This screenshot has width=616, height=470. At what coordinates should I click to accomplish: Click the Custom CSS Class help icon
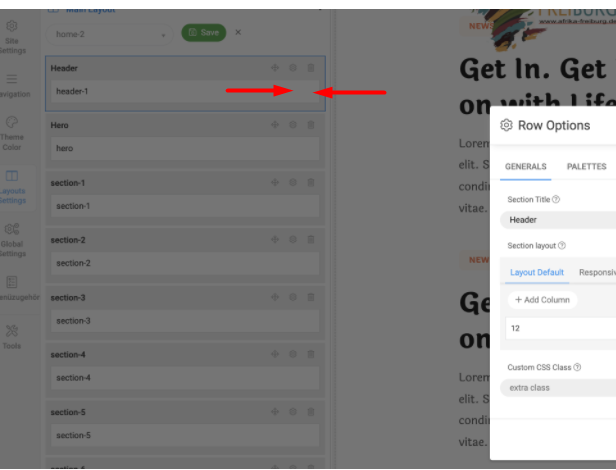click(x=577, y=367)
